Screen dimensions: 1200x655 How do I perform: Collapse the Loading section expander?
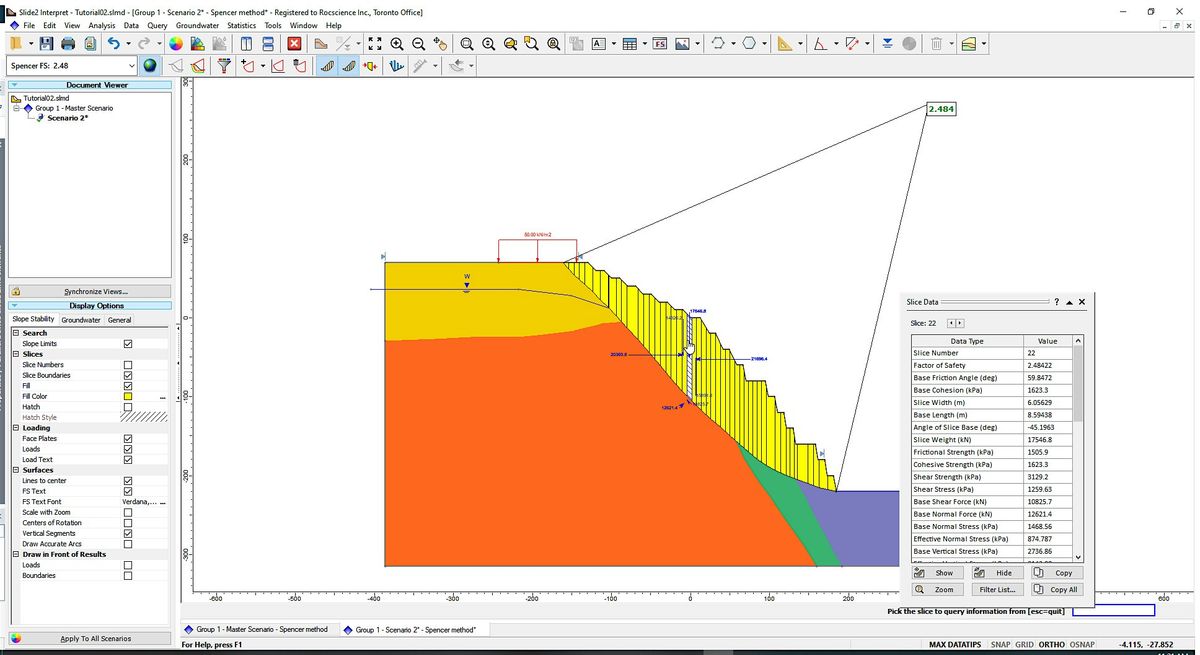click(x=16, y=428)
